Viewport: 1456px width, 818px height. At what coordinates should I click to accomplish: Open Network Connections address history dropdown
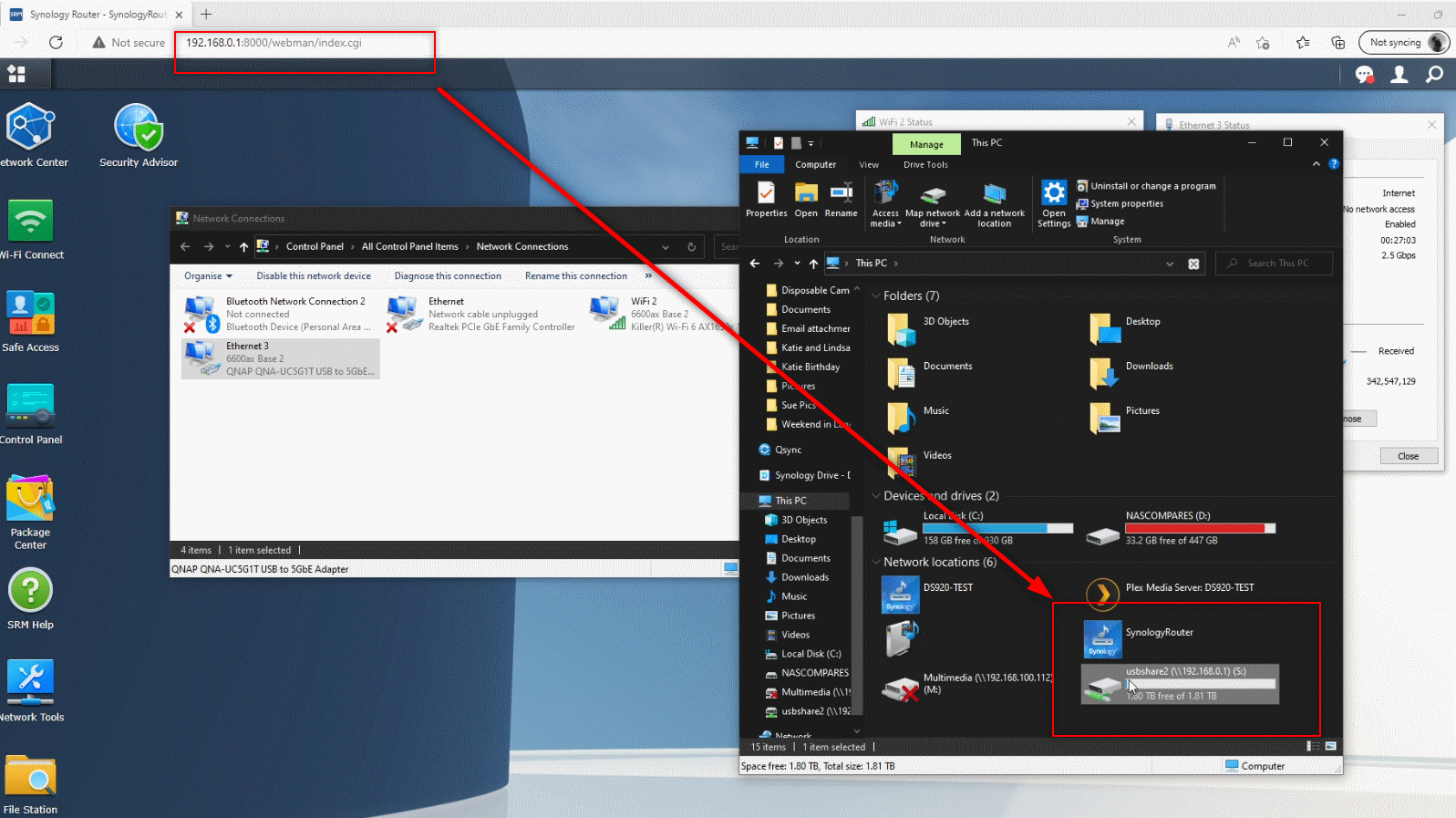666,247
